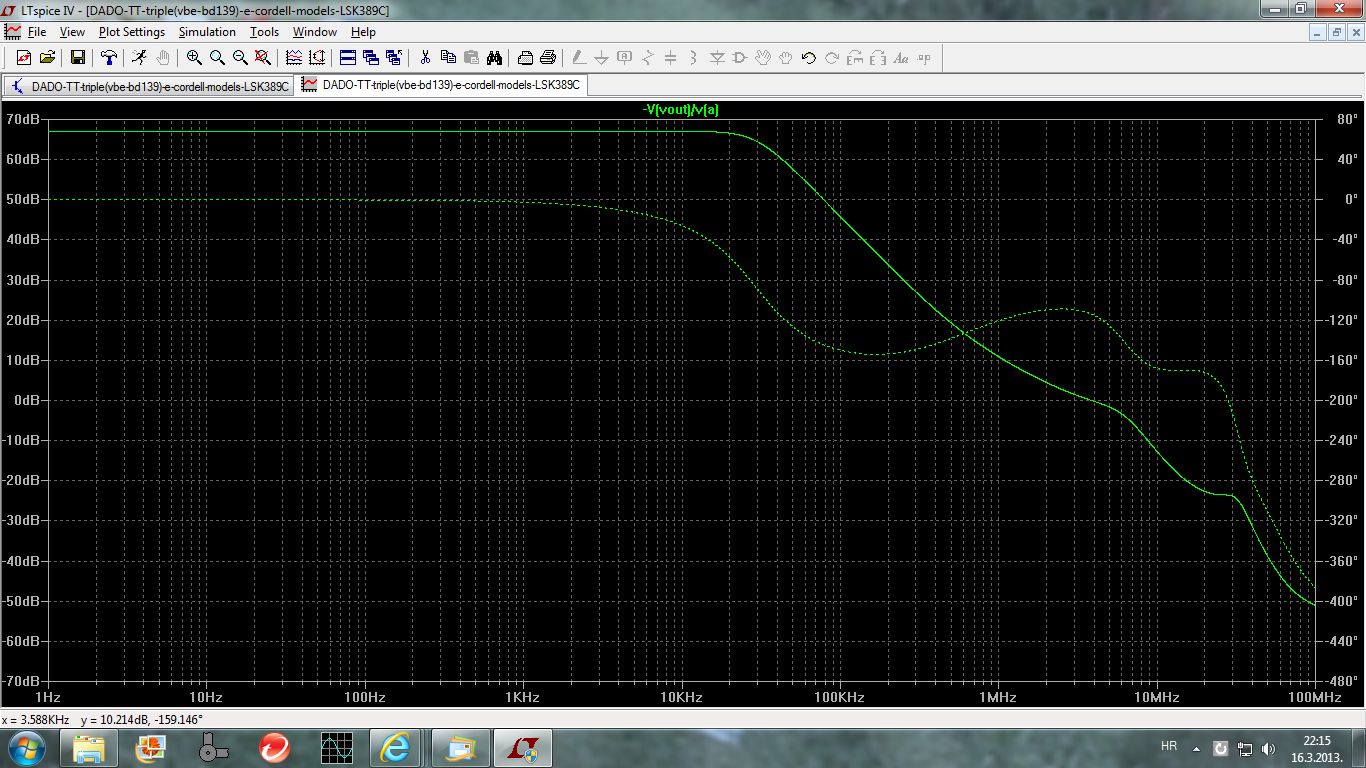The width and height of the screenshot is (1366, 768).
Task: Click the Print printer icon
Action: click(548, 58)
